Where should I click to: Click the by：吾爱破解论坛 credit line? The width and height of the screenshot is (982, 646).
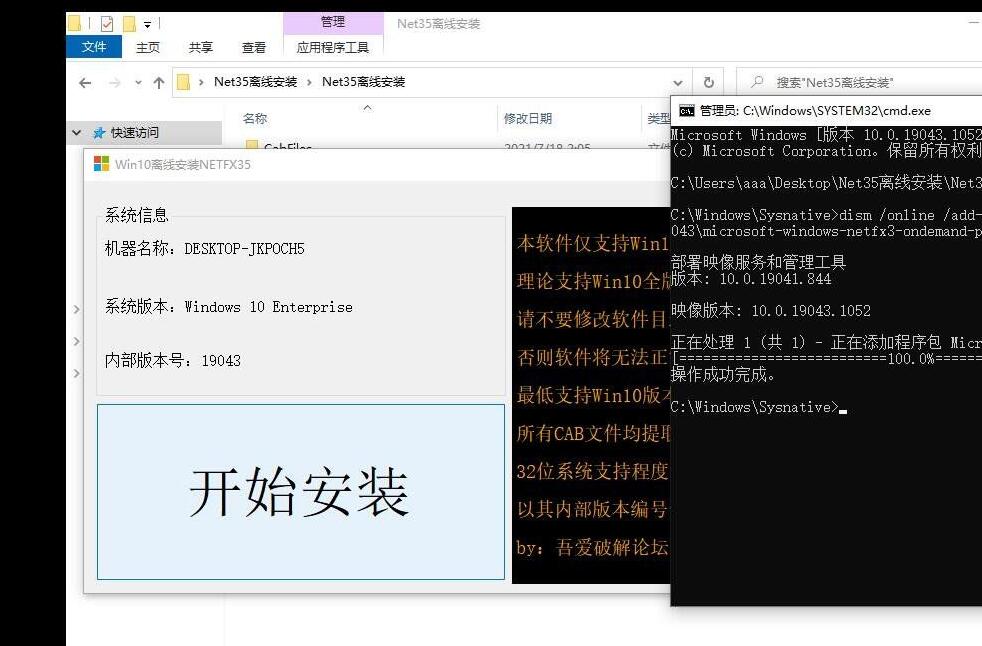[593, 548]
